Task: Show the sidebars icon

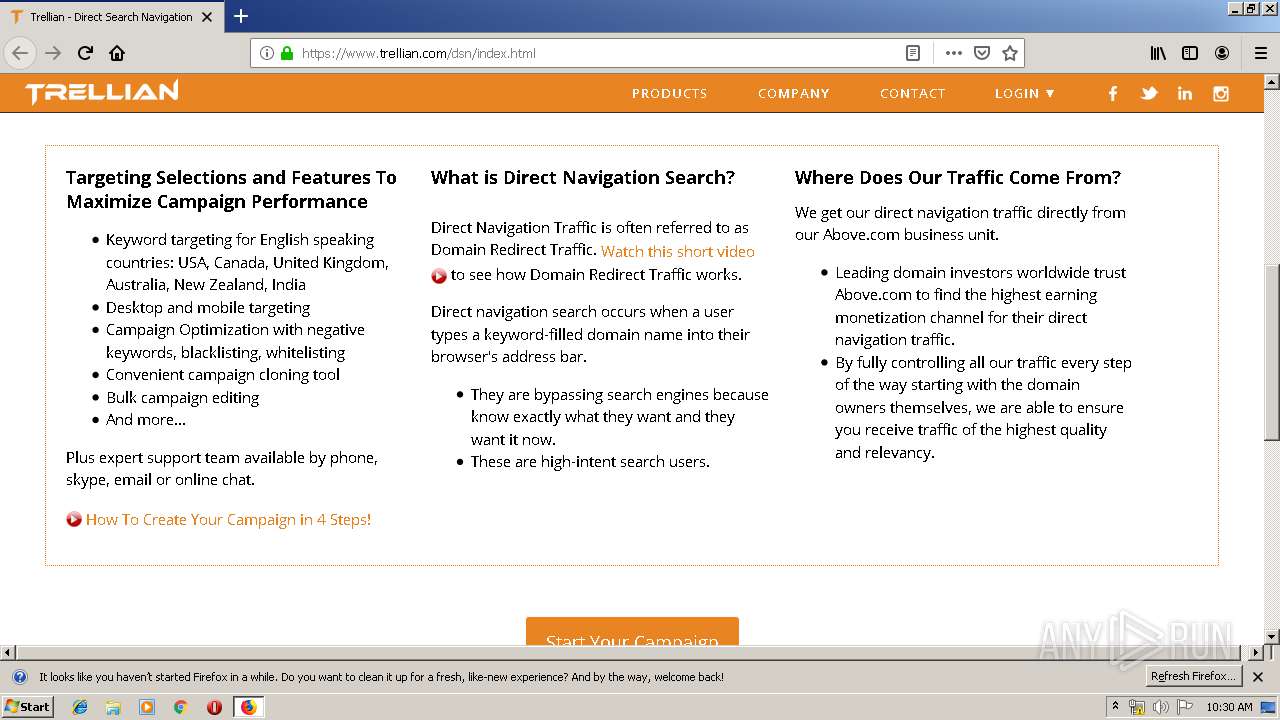Action: click(x=1190, y=53)
